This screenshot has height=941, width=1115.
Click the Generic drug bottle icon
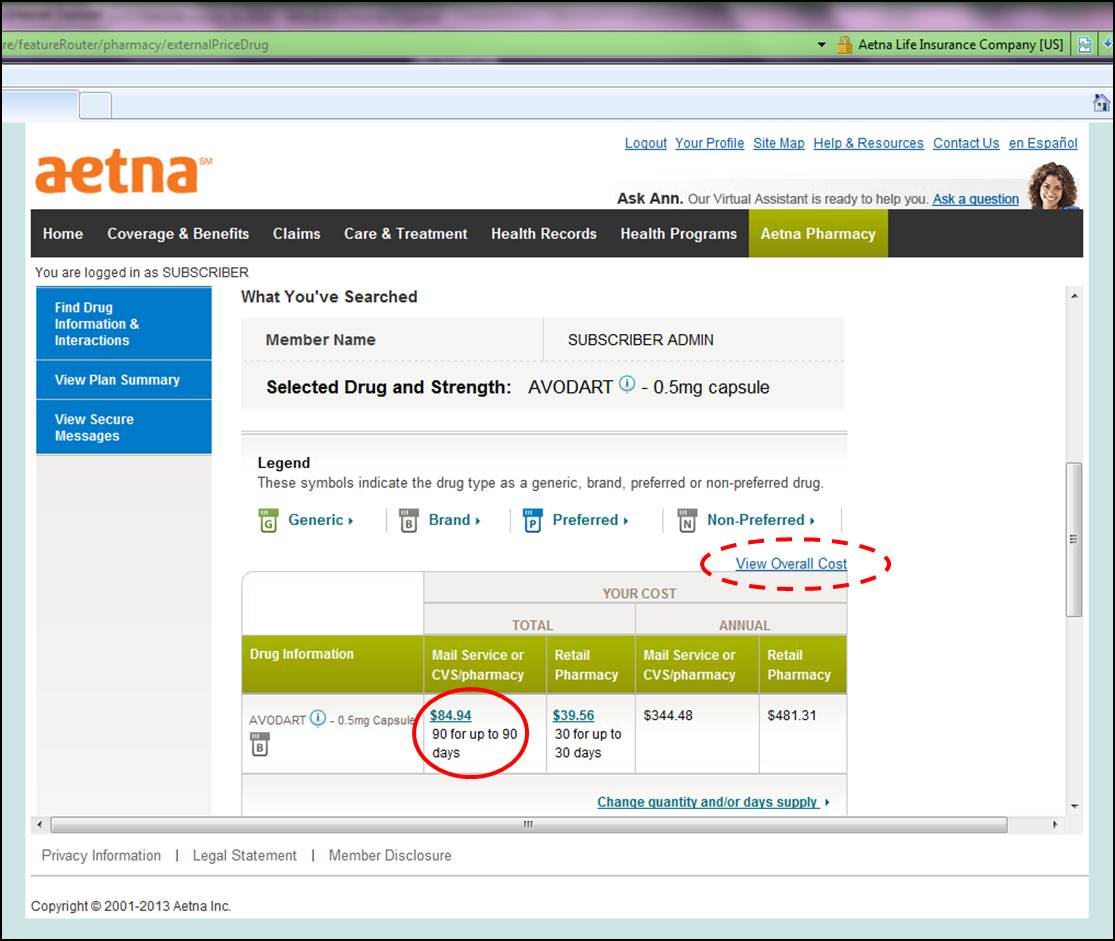268,520
